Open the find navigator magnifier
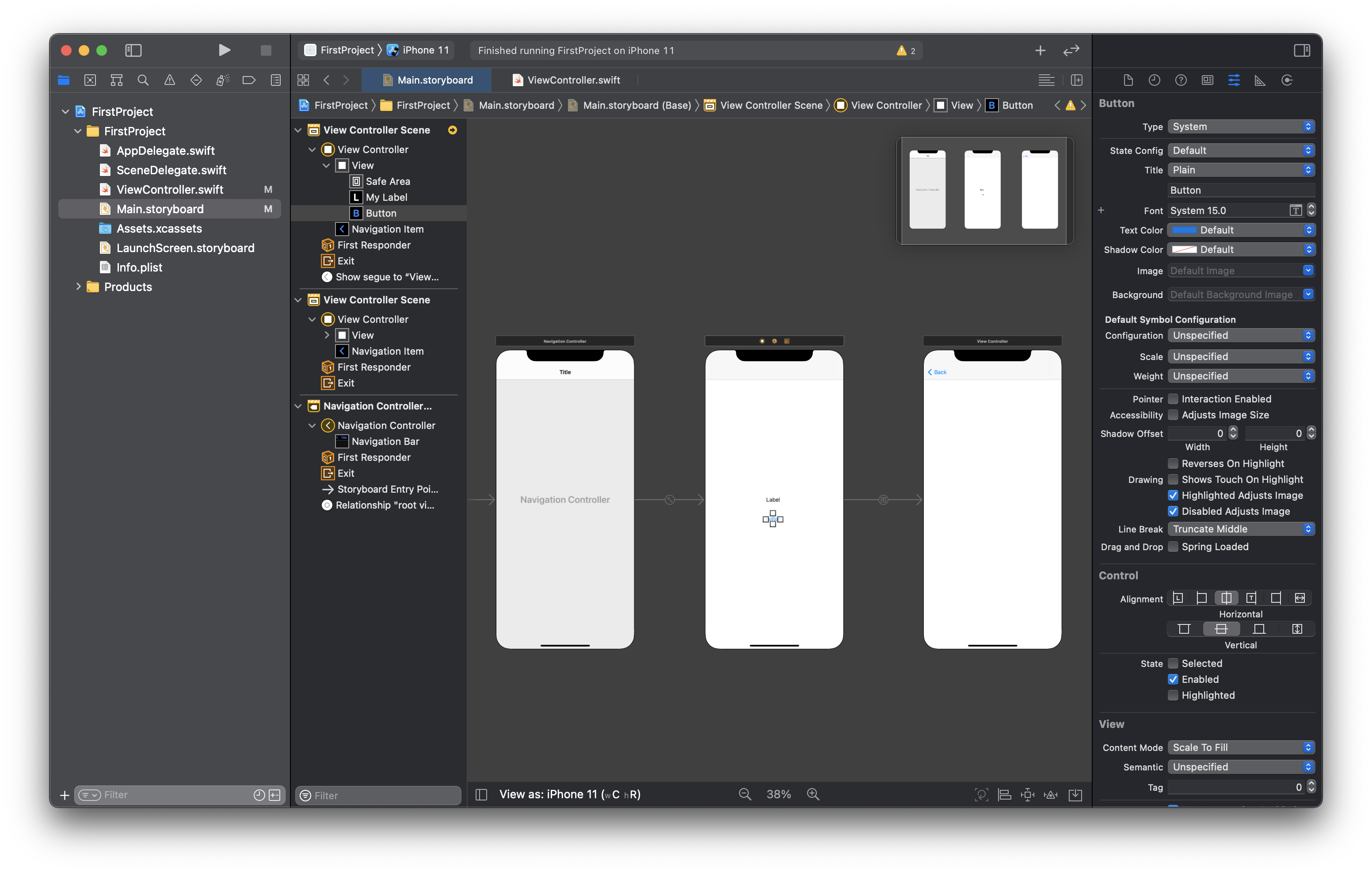Screen dimensions: 1372x873 (x=143, y=80)
